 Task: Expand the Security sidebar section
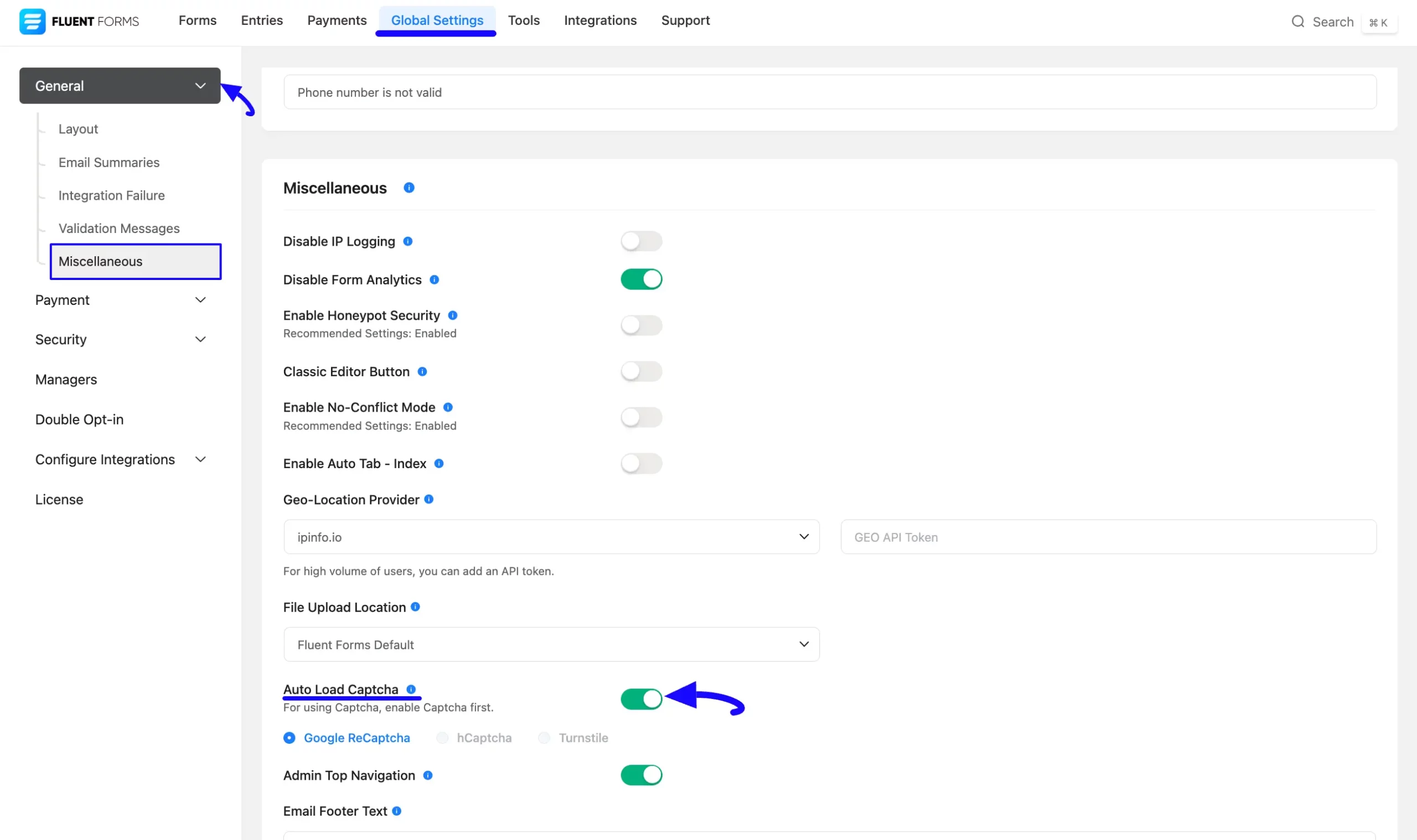120,340
